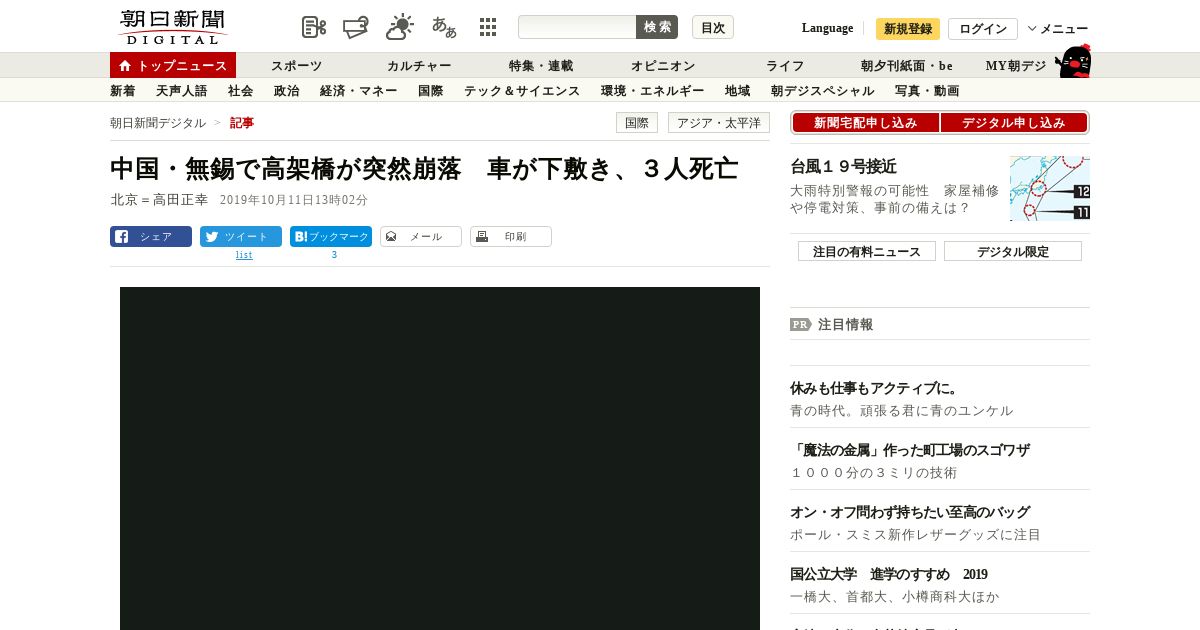Viewport: 1200px width, 630px height.
Task: Select the 朝夕刊紙面・be tab
Action: click(907, 66)
